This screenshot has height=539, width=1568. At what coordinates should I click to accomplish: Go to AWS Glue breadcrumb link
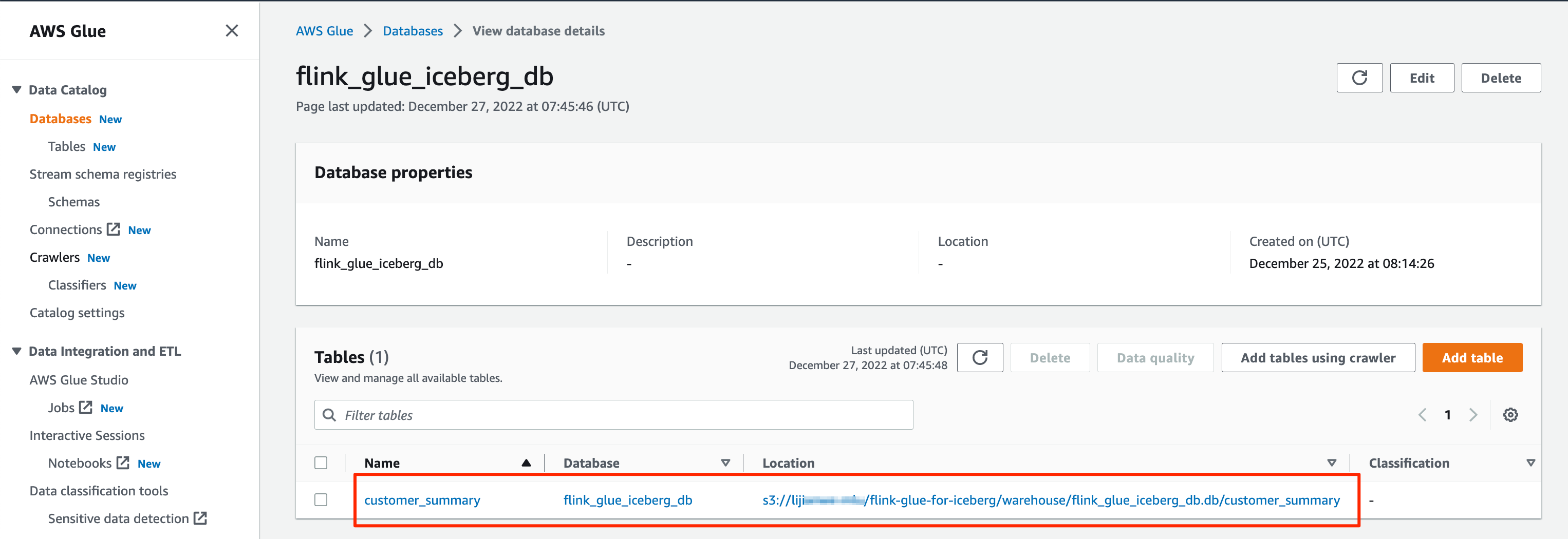click(x=324, y=31)
